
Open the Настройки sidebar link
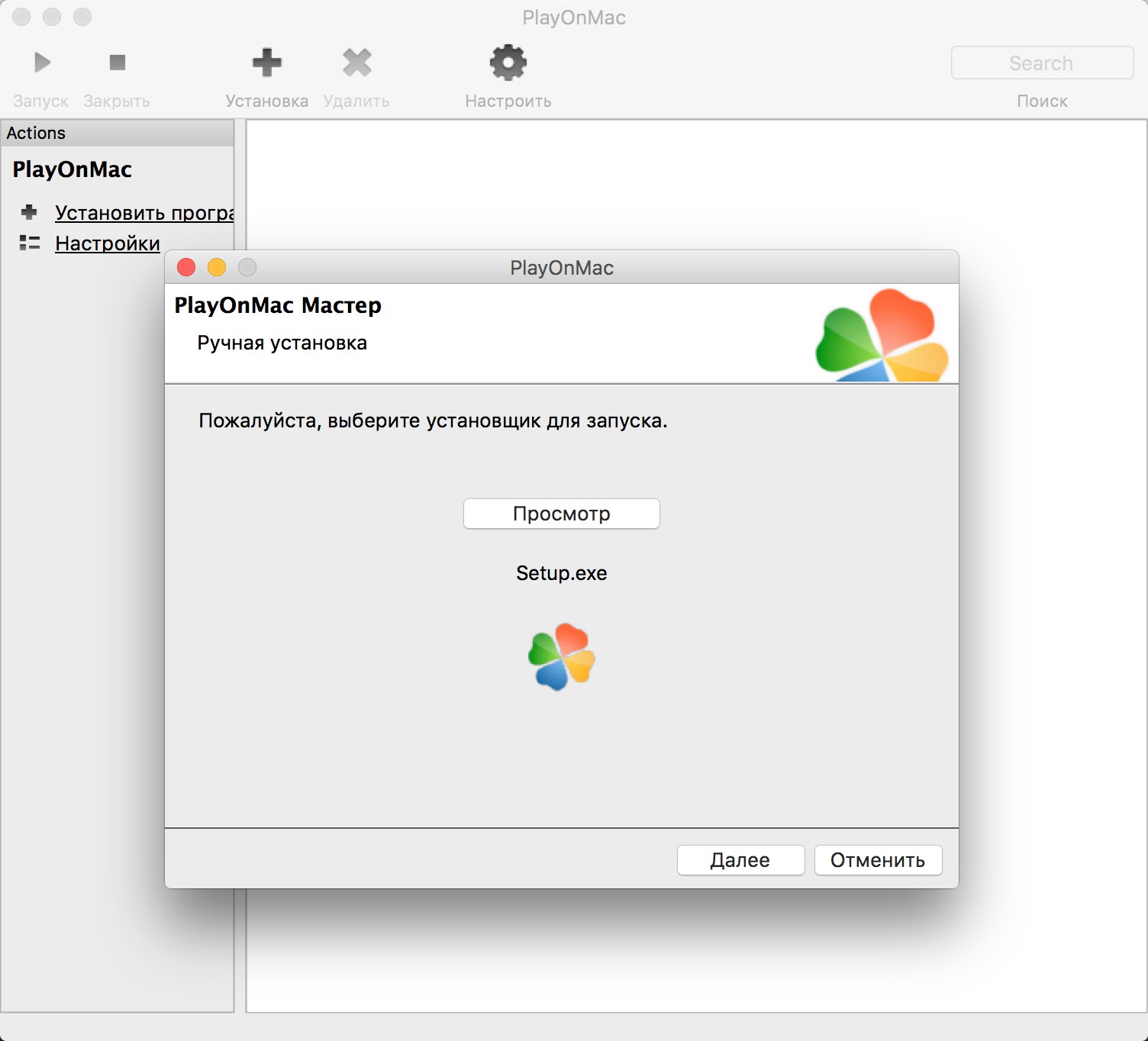click(108, 243)
